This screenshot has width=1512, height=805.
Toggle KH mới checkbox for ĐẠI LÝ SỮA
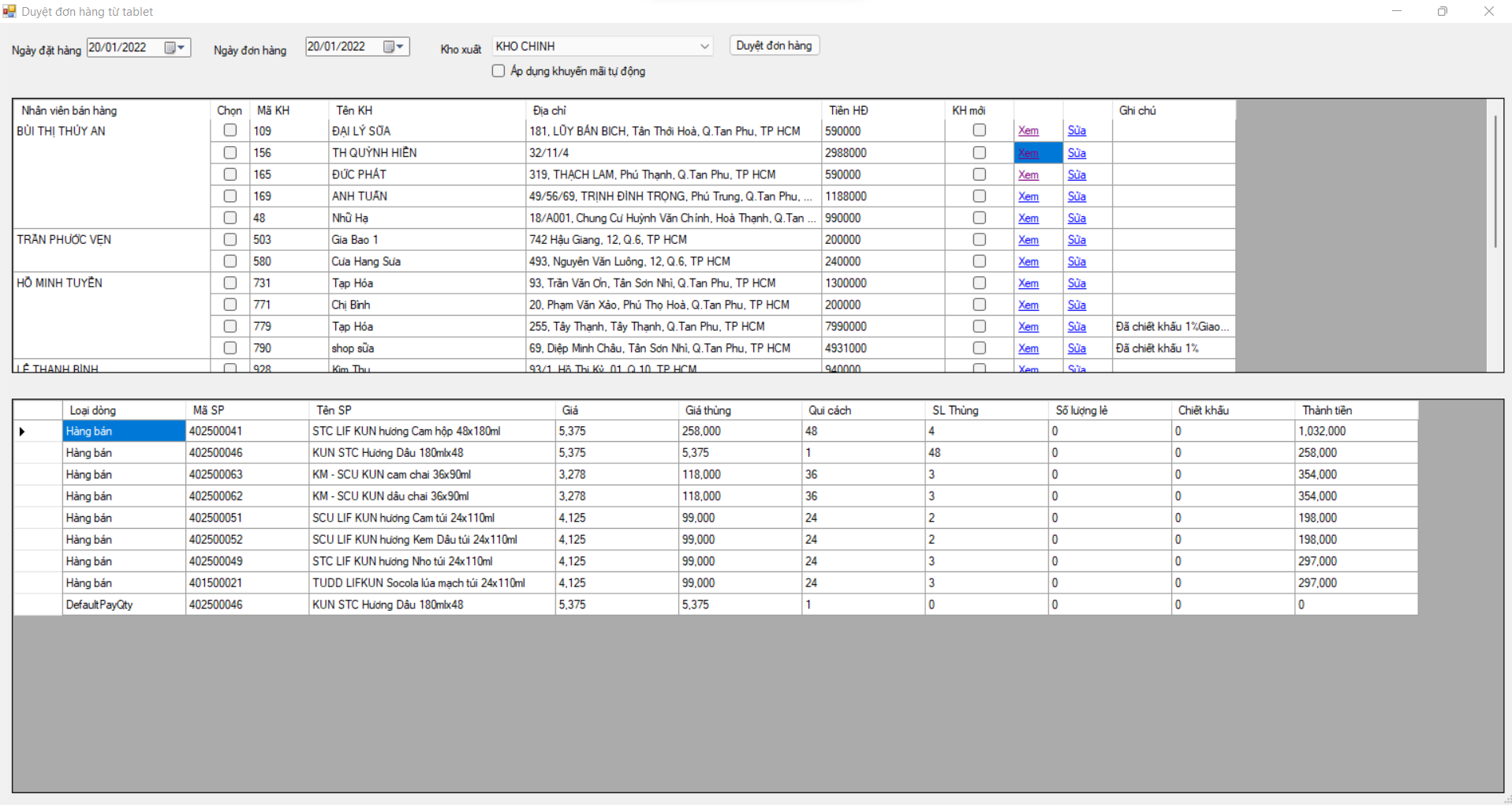980,130
